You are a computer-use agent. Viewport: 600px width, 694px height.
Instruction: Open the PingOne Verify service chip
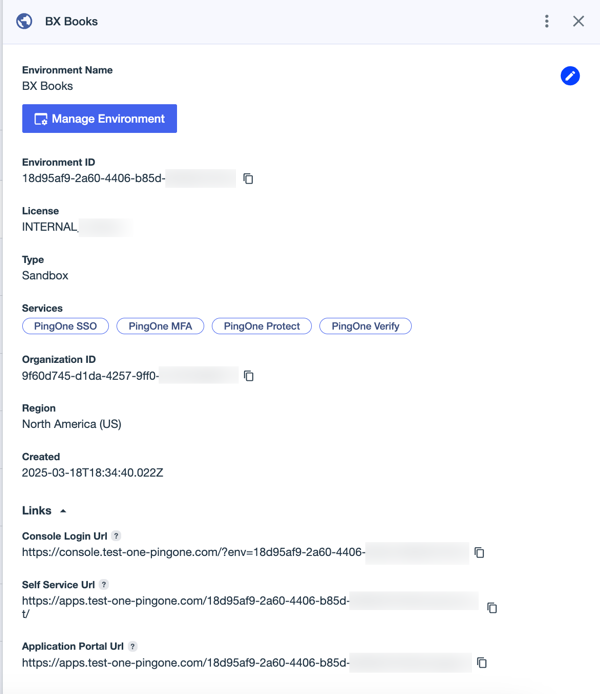click(x=365, y=326)
